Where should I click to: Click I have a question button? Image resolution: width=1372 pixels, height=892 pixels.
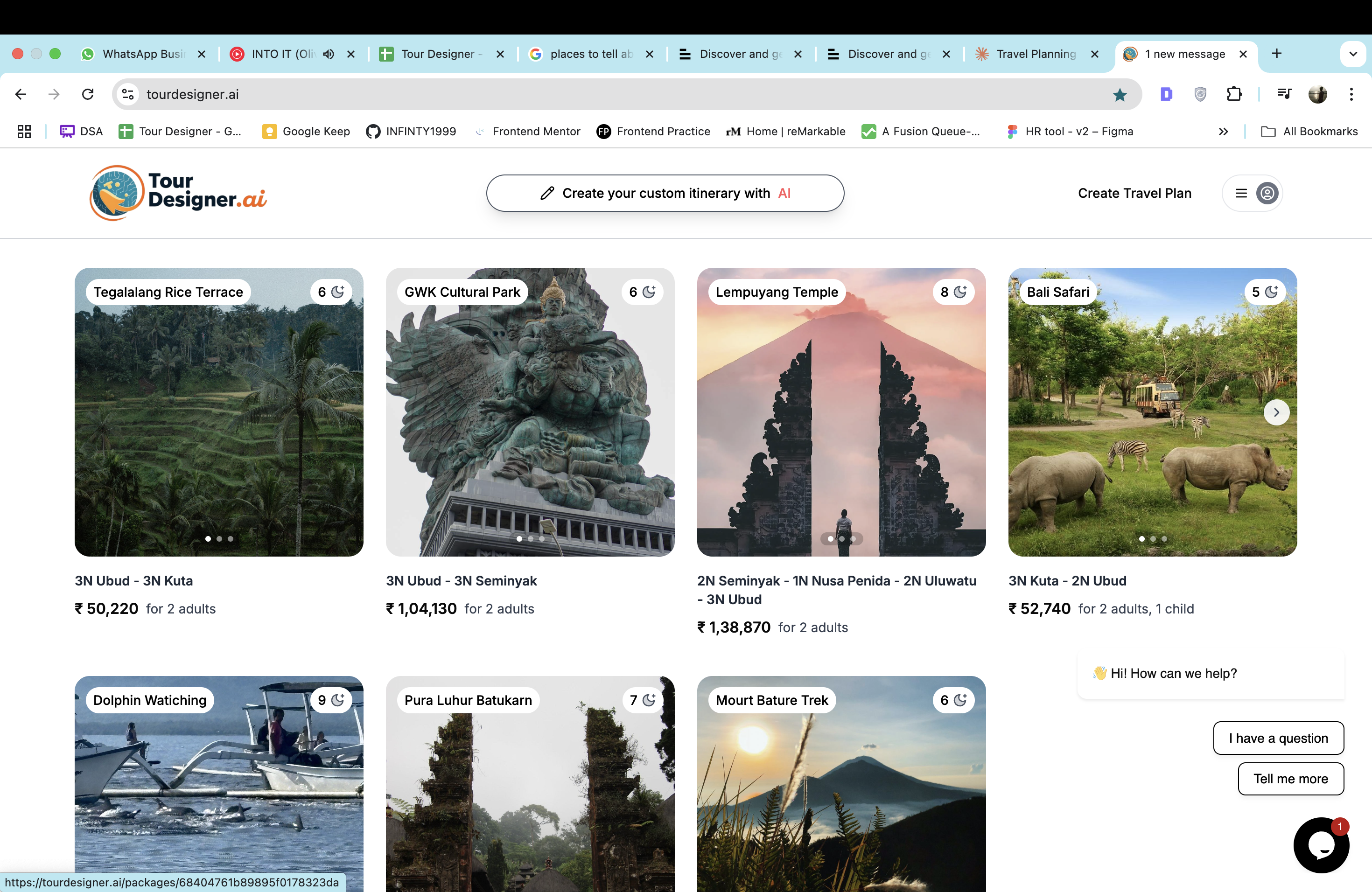click(x=1278, y=738)
